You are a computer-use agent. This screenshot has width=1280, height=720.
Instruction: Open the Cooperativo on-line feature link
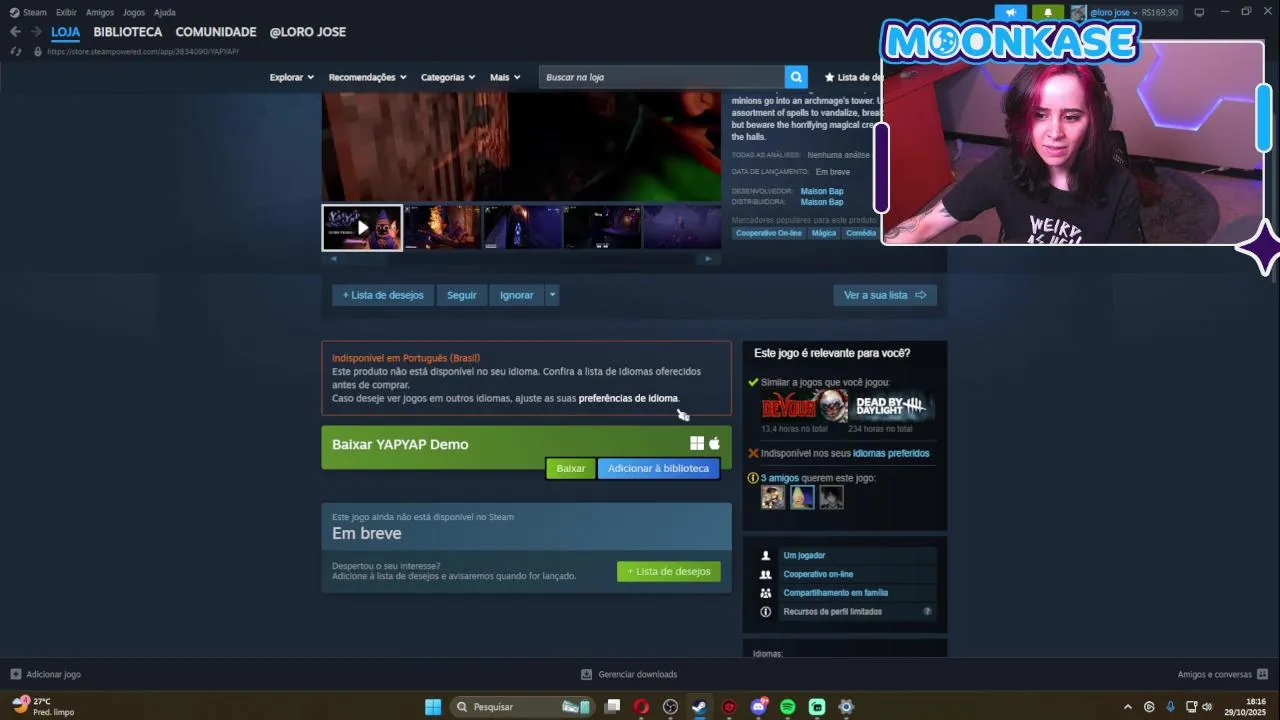pyautogui.click(x=818, y=574)
